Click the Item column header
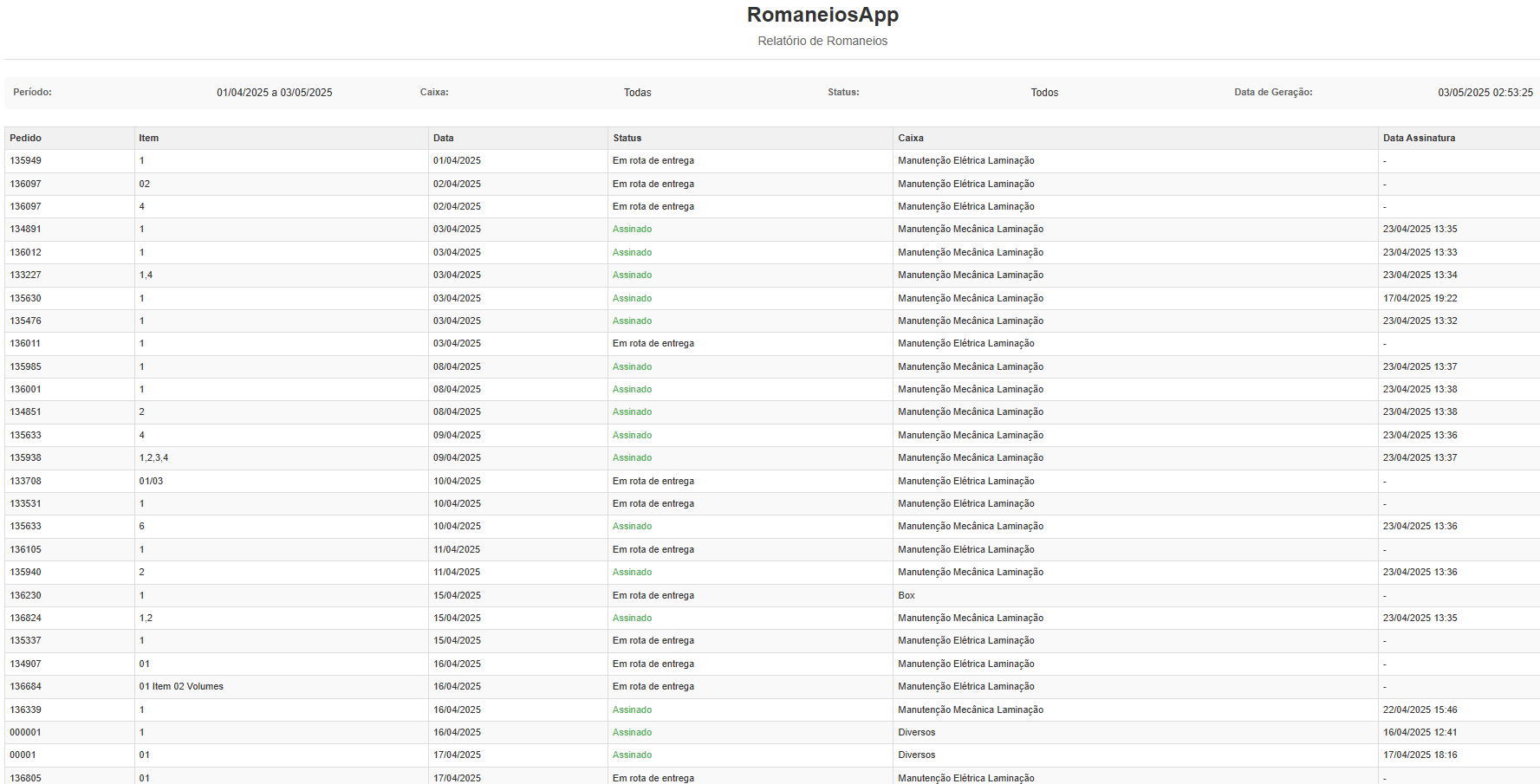 click(149, 139)
